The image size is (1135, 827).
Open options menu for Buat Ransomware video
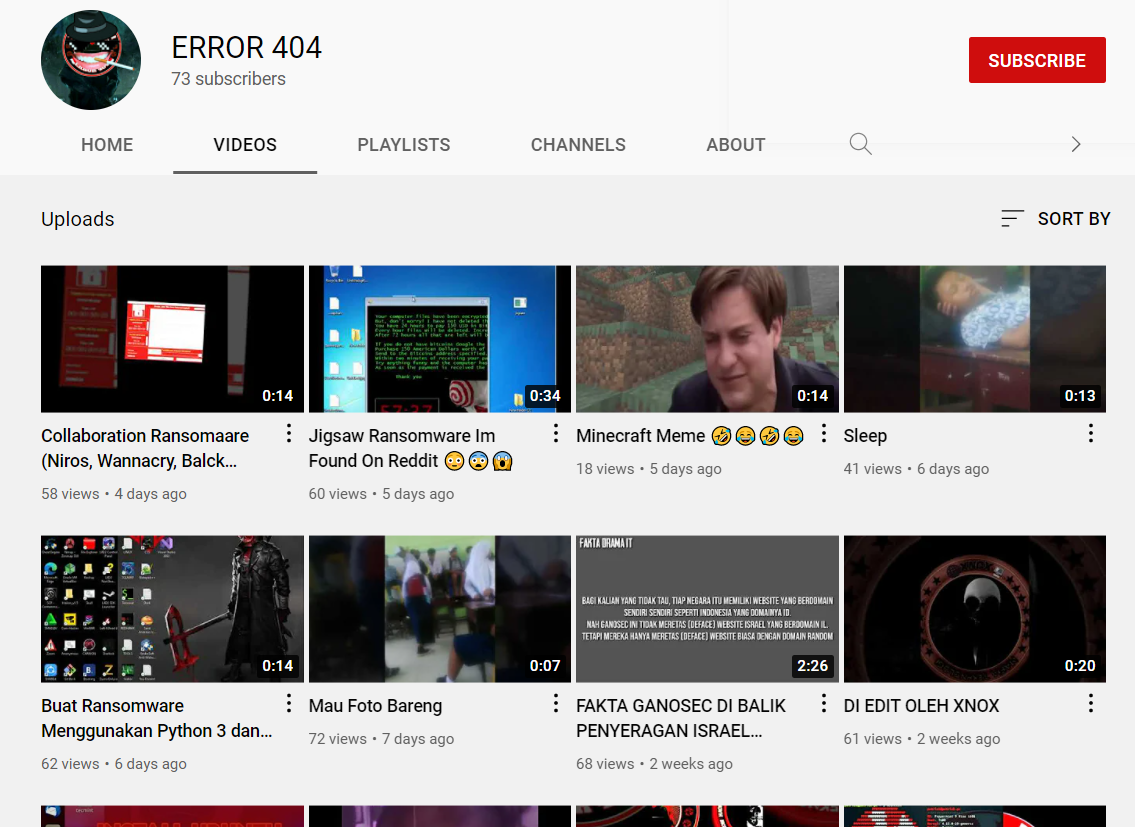[x=288, y=703]
